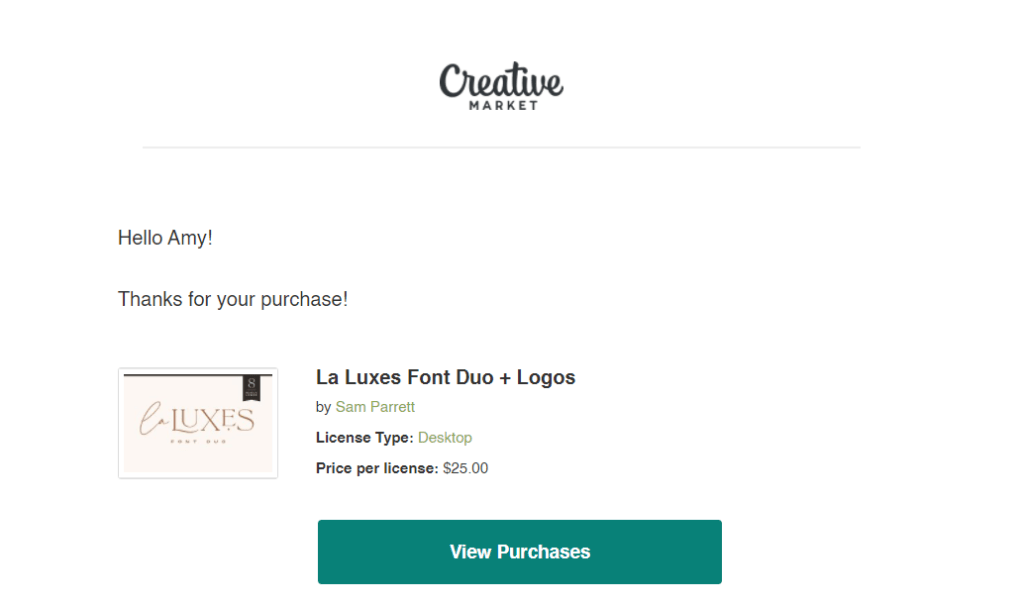Open the Sam Parrett author link

375,407
